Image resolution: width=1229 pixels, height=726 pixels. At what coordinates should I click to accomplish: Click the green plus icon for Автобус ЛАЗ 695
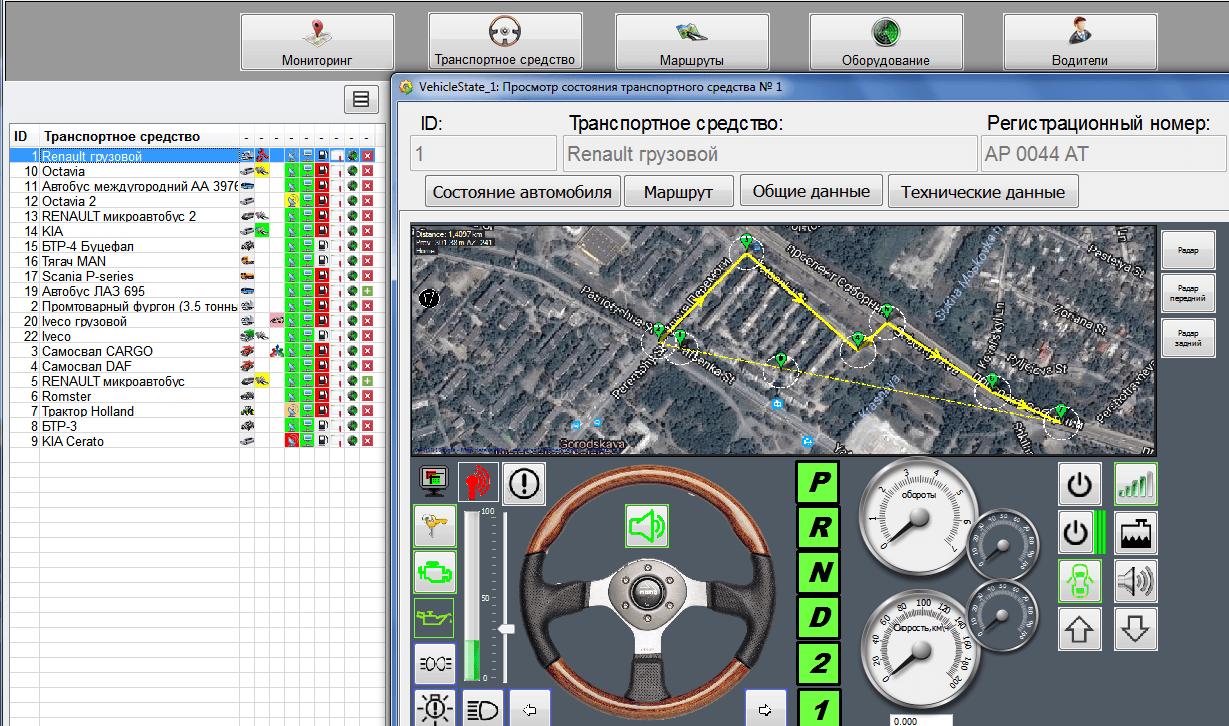[x=368, y=291]
